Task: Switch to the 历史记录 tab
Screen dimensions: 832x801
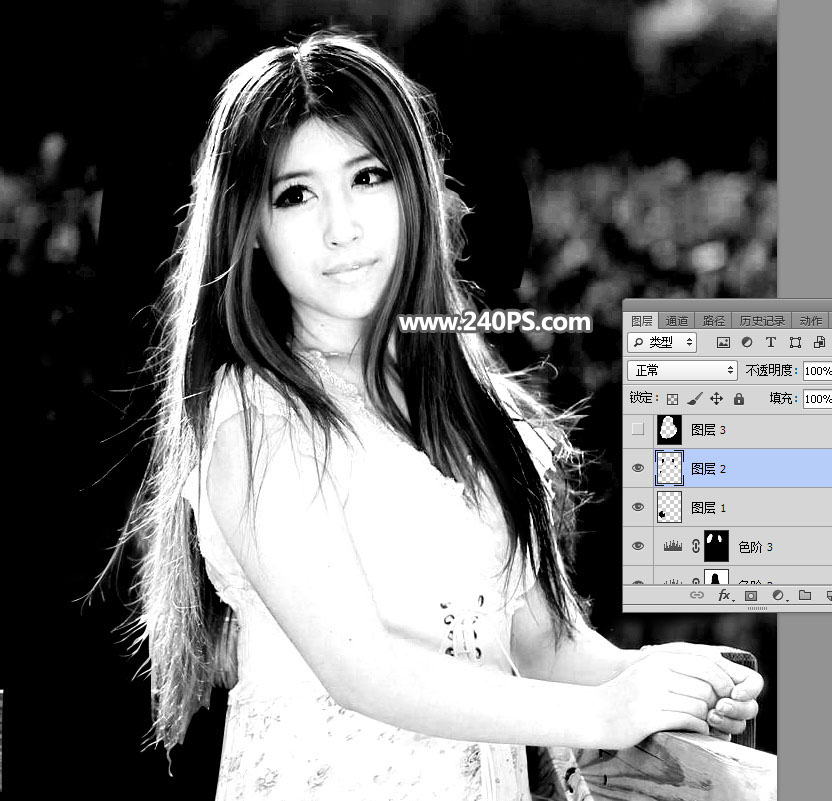Action: (762, 321)
